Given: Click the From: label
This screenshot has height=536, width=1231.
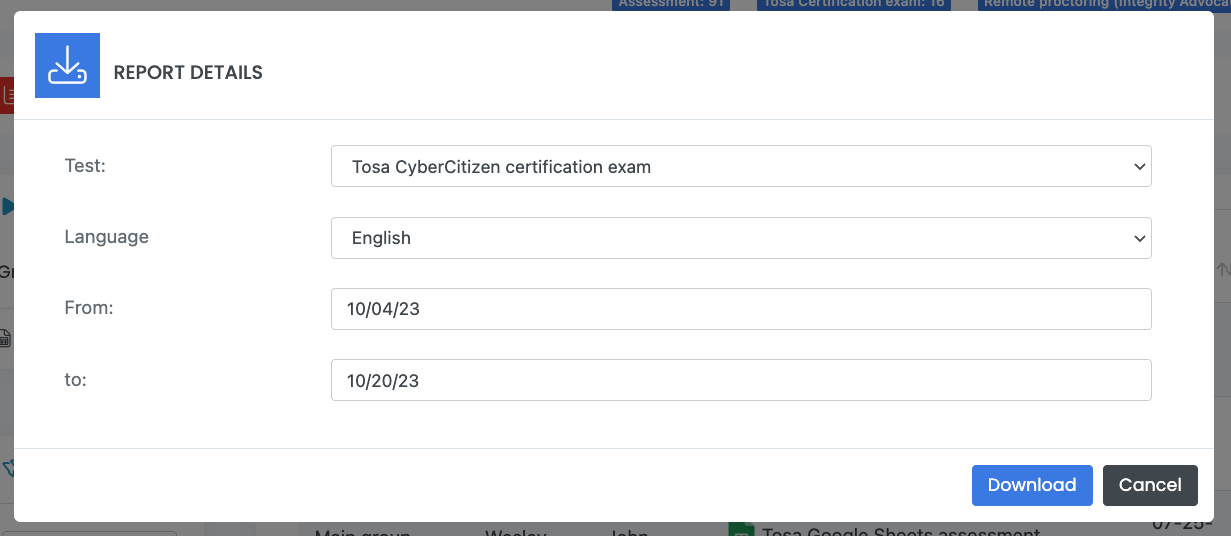Looking at the screenshot, I should point(89,308).
